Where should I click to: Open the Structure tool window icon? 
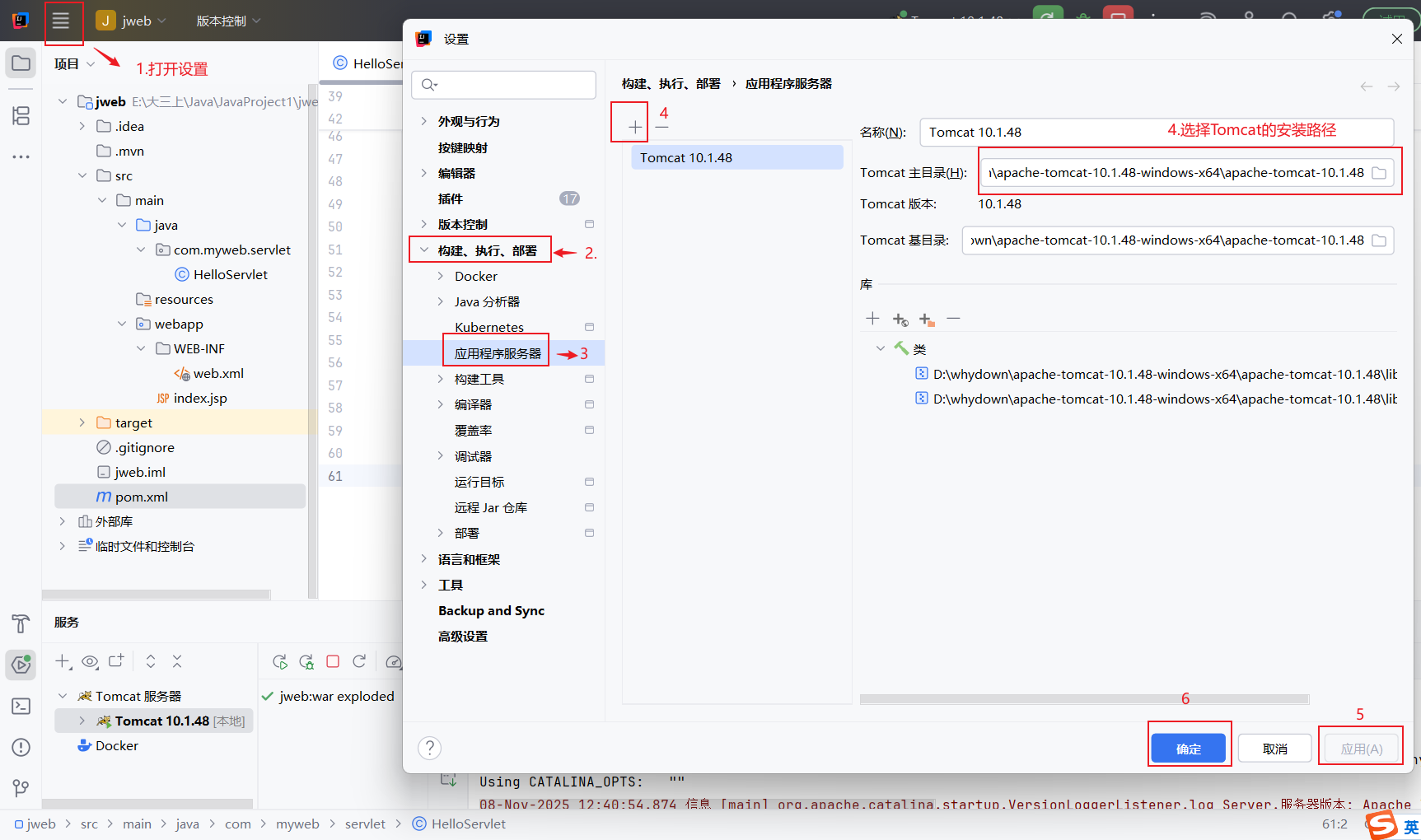coord(21,116)
